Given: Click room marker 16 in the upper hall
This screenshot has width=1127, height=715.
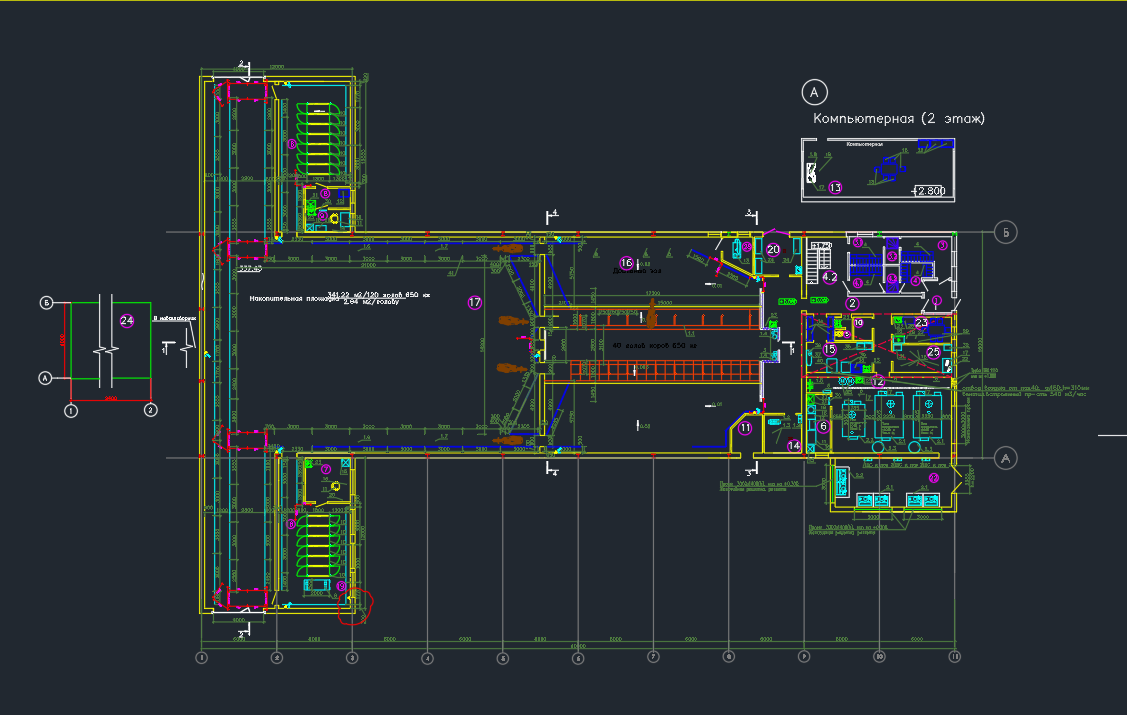Looking at the screenshot, I should [626, 263].
